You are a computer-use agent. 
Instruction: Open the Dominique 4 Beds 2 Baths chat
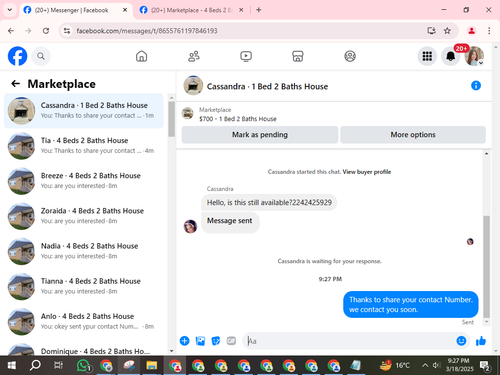pos(84,348)
